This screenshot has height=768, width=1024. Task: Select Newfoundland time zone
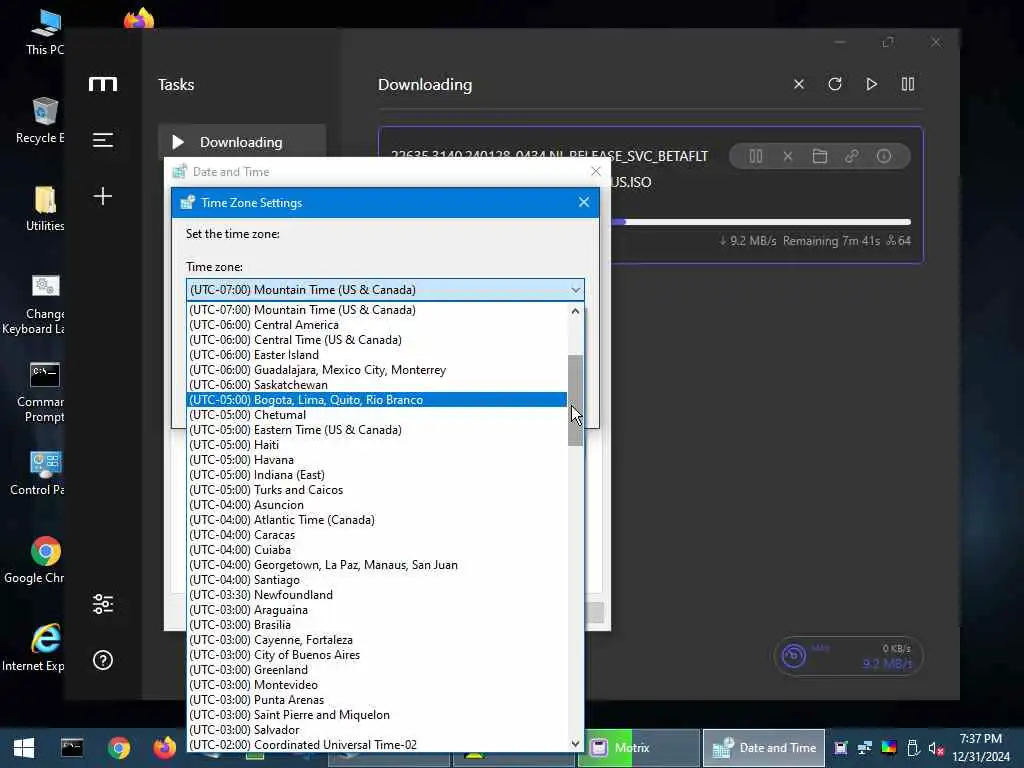pos(377,595)
